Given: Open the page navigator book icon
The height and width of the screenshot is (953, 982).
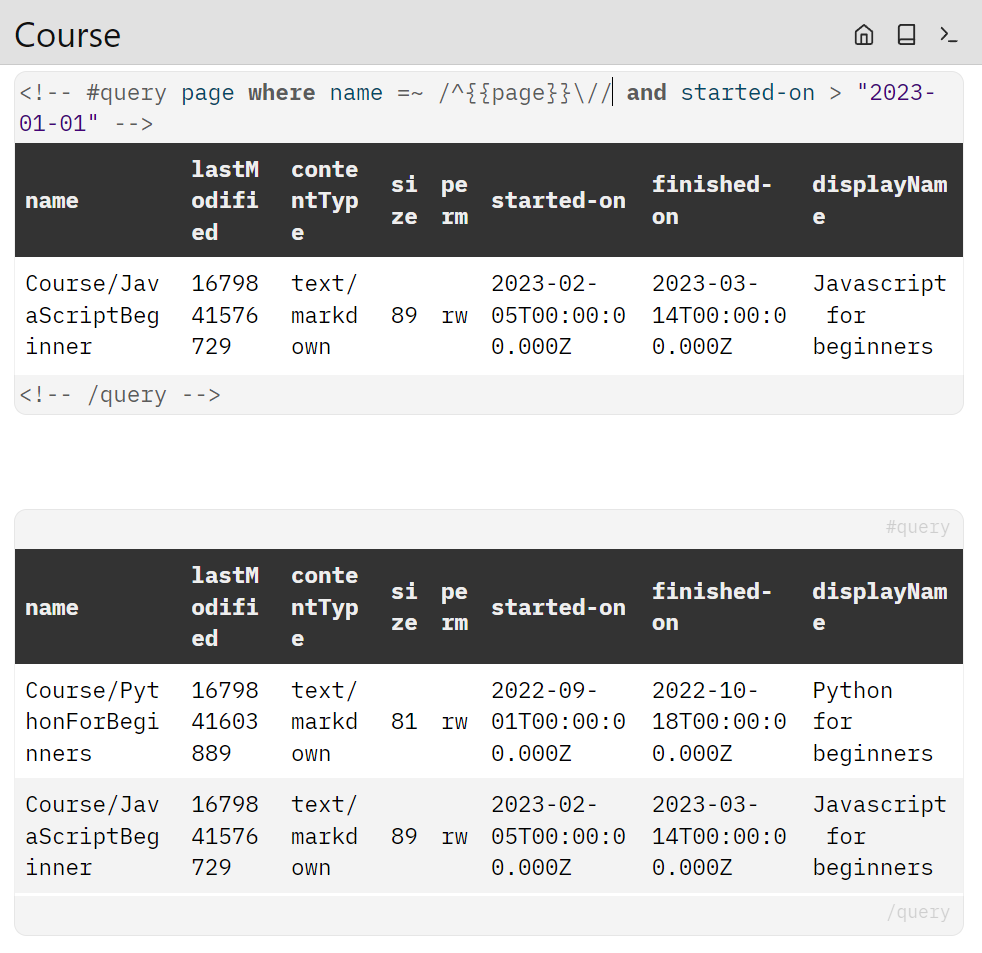Looking at the screenshot, I should pos(906,35).
